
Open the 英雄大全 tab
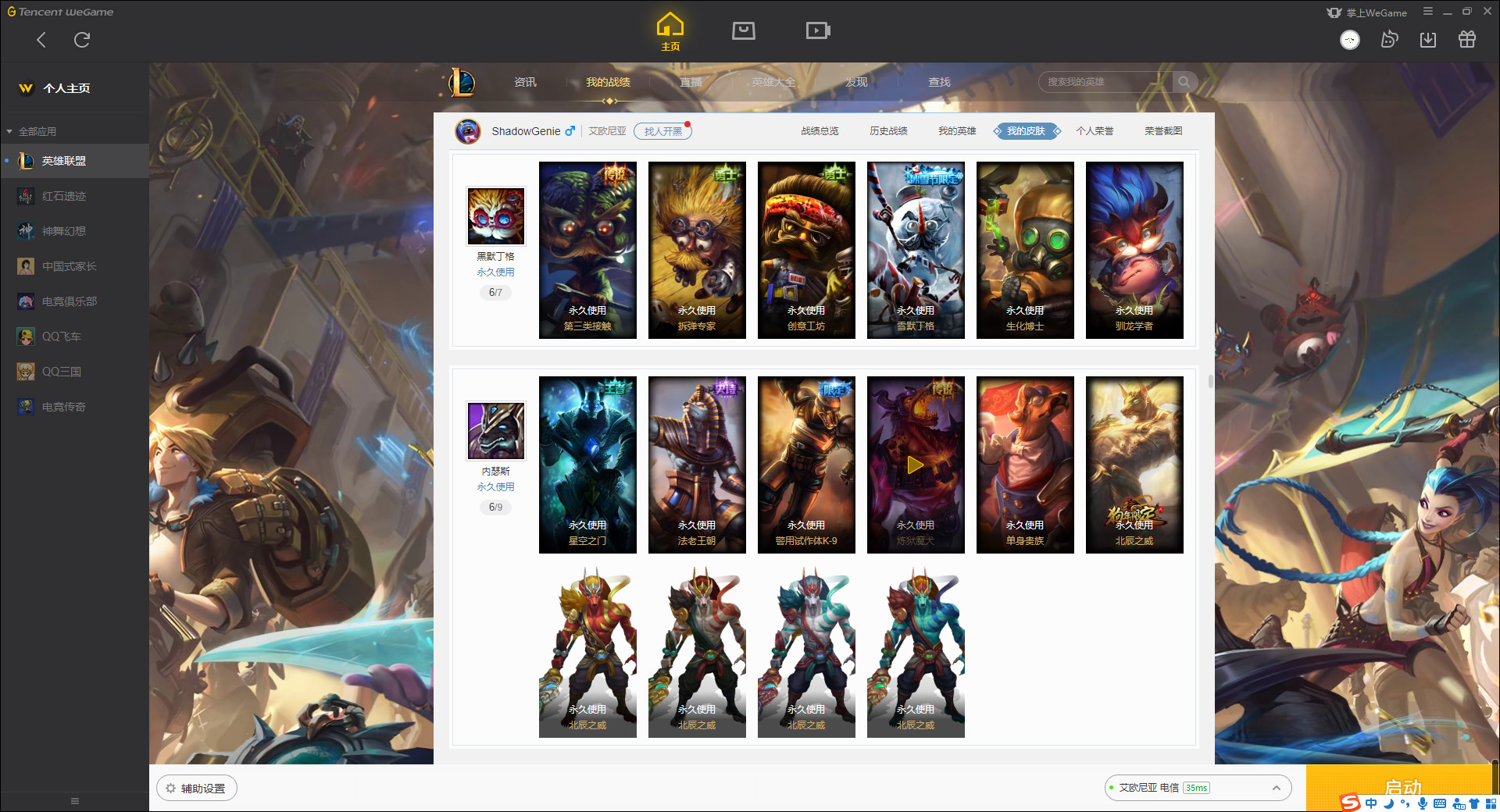click(x=773, y=82)
